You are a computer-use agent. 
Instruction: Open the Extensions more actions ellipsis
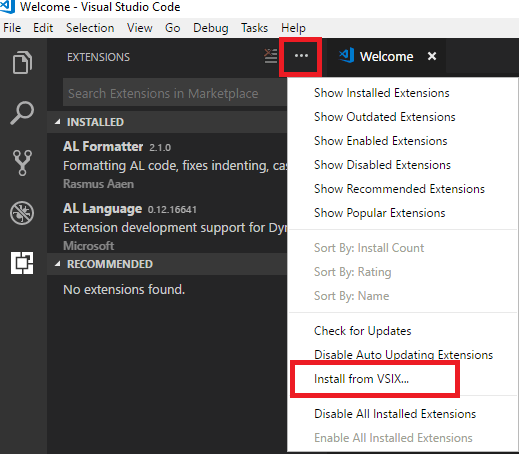click(x=301, y=56)
